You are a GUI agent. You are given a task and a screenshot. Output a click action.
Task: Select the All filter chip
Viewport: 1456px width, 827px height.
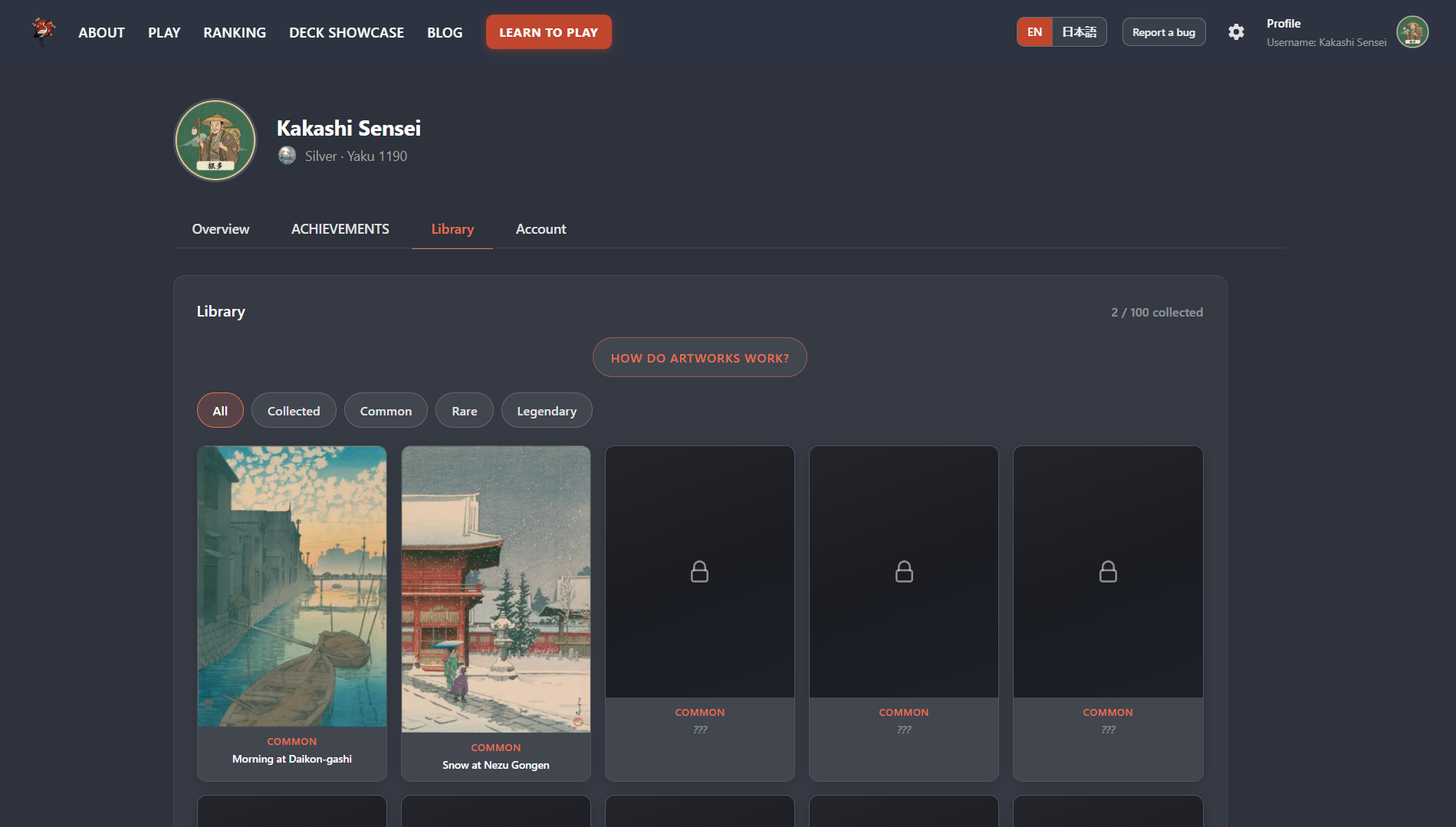tap(220, 411)
